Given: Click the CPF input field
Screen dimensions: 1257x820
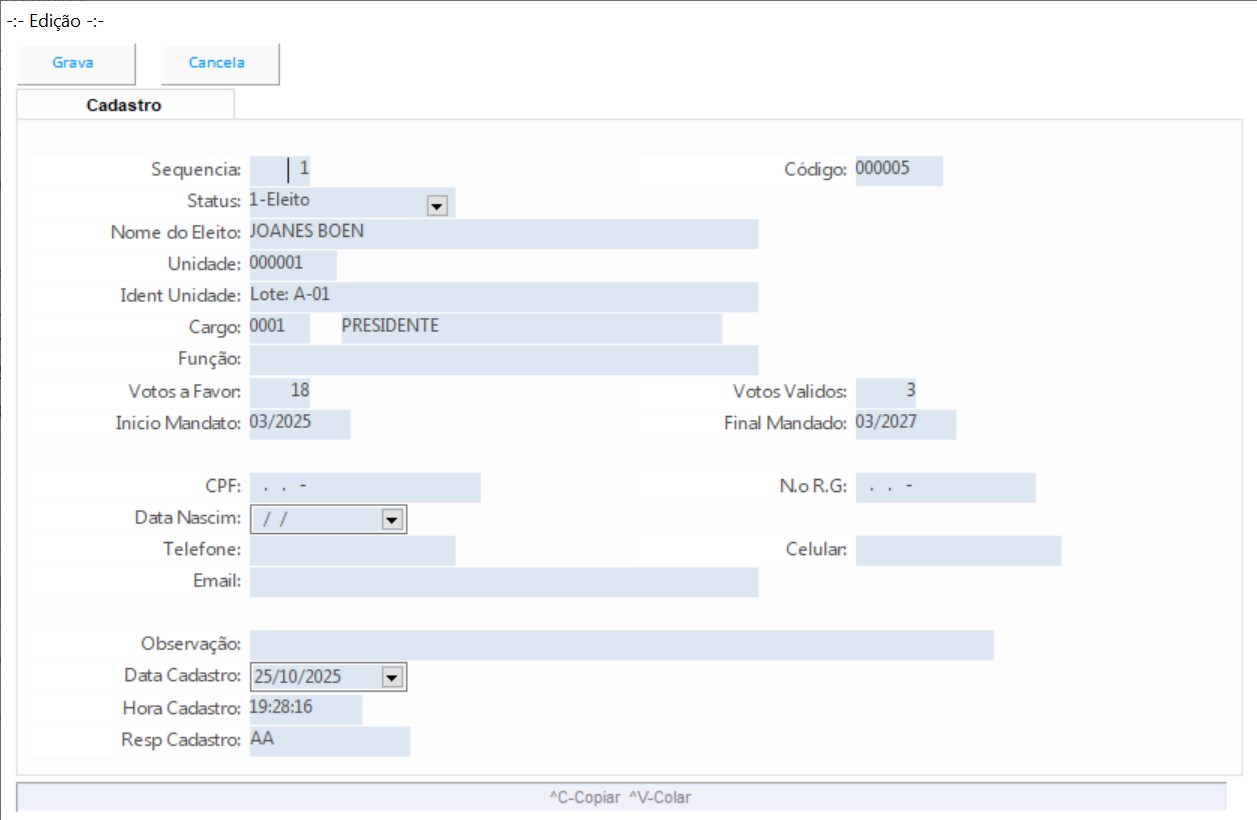Looking at the screenshot, I should 365,488.
